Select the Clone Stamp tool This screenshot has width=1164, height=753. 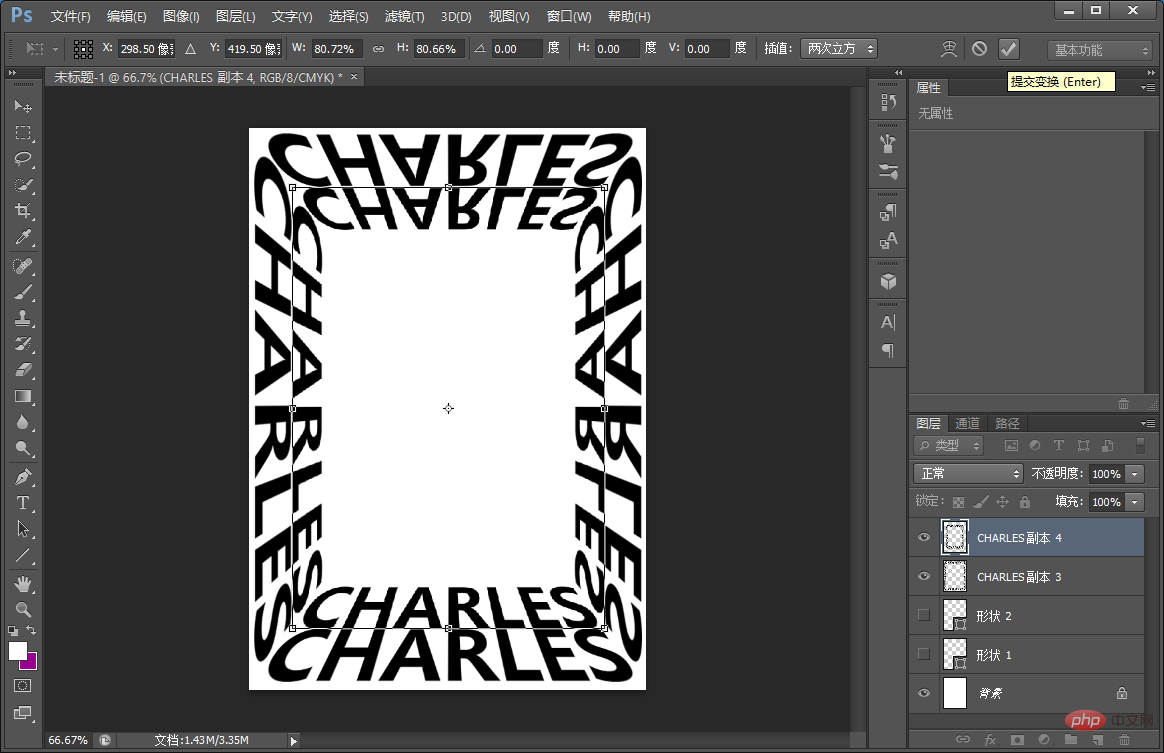[23, 318]
